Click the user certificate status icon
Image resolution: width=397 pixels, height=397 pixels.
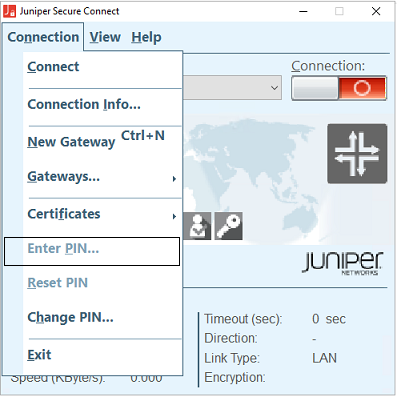pos(197,226)
